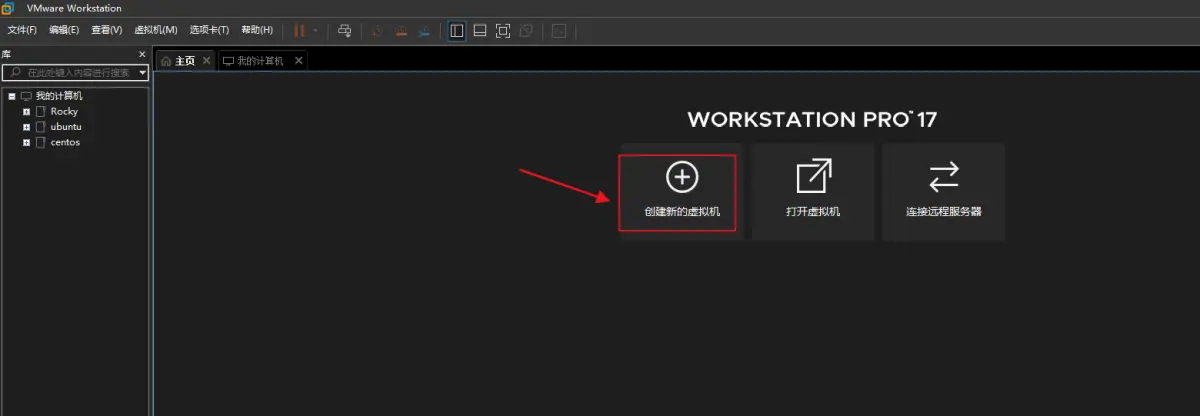Open the library search dropdown arrow

(x=143, y=73)
